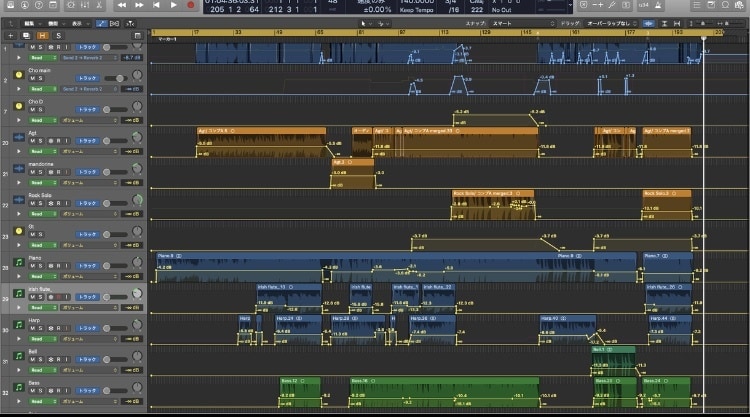Image resolution: width=750 pixels, height=417 pixels.
Task: Click the global tracks button above track headers
Action: tap(137, 36)
